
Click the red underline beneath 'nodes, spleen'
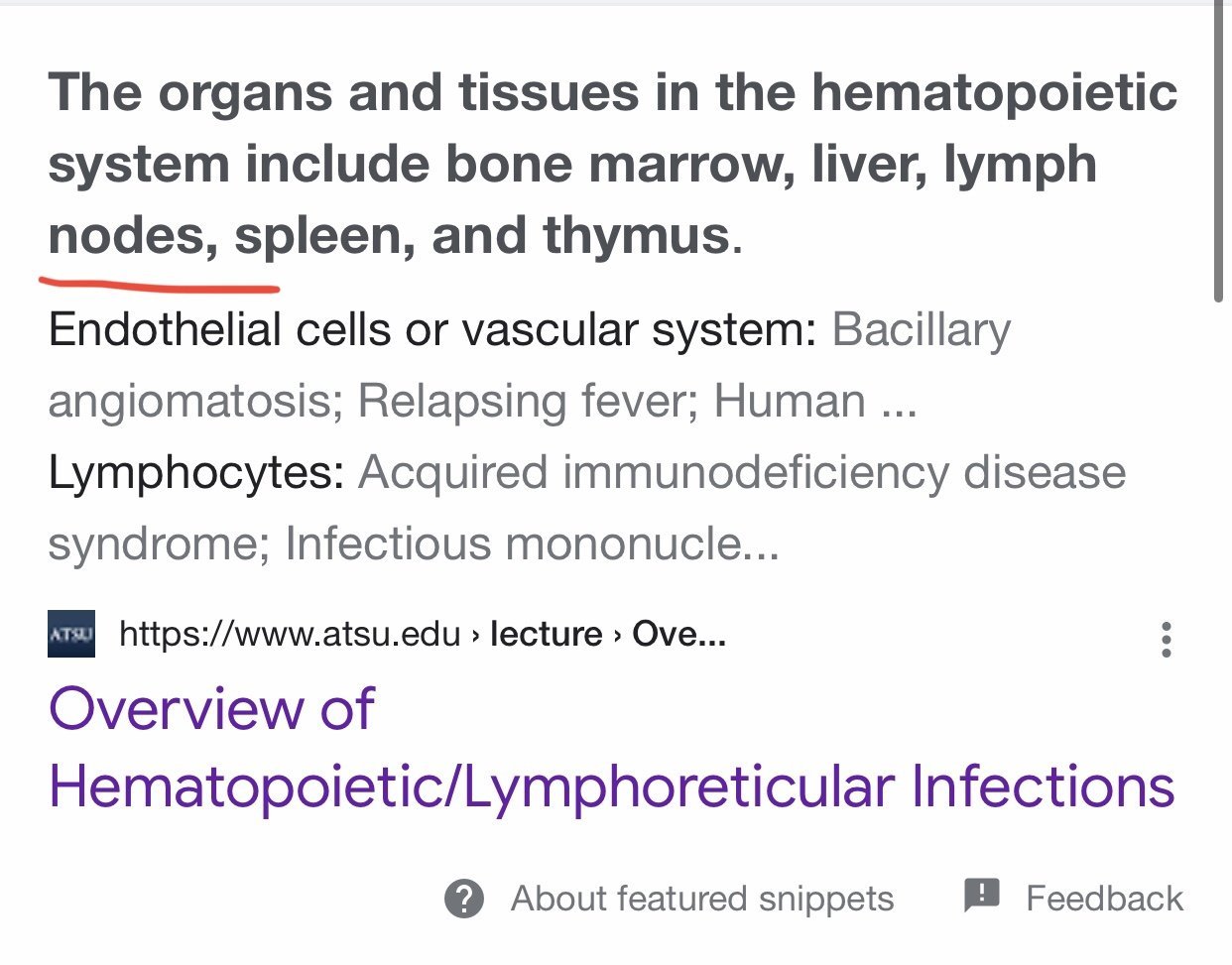pyautogui.click(x=159, y=286)
